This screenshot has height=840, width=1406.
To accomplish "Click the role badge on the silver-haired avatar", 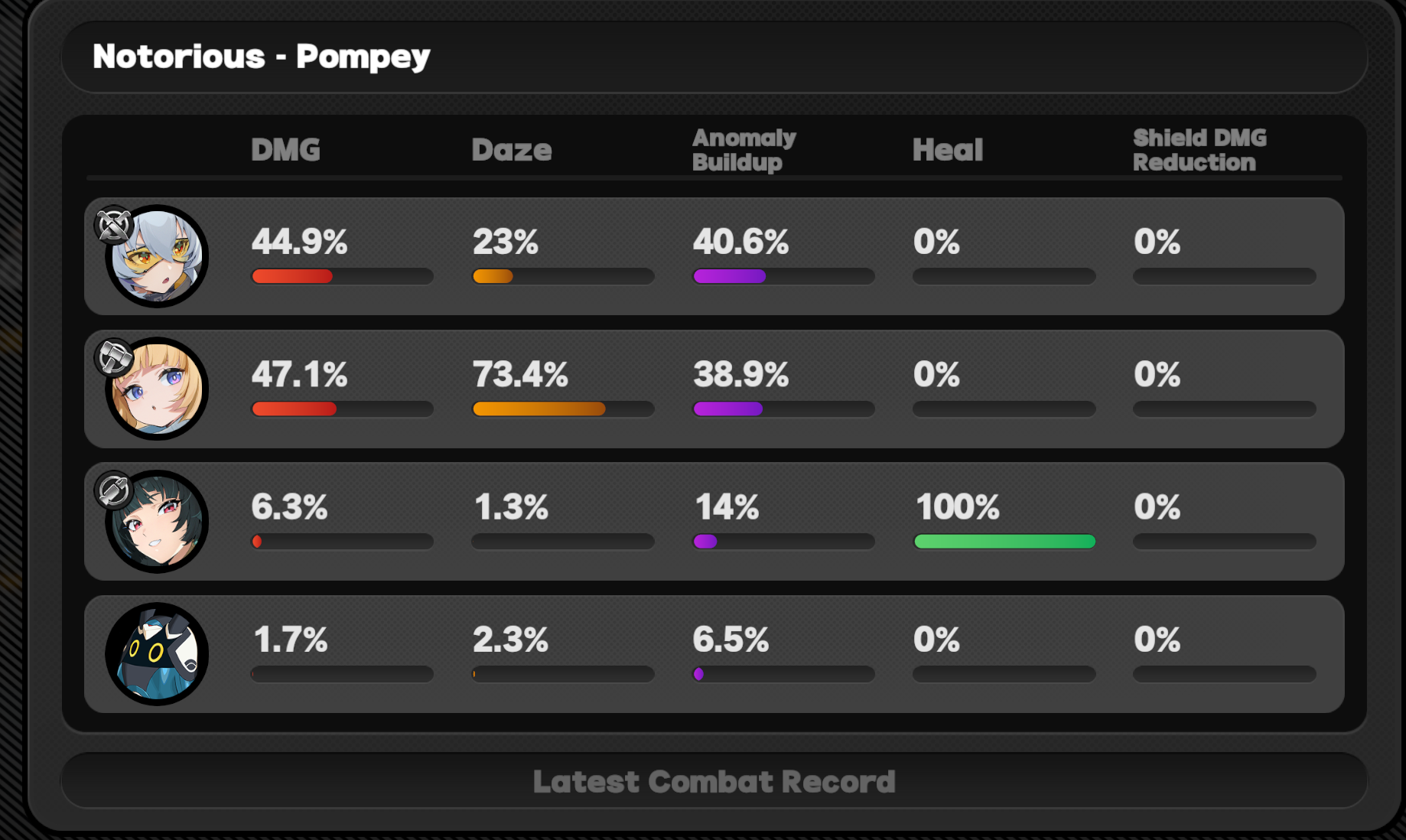I will [114, 225].
